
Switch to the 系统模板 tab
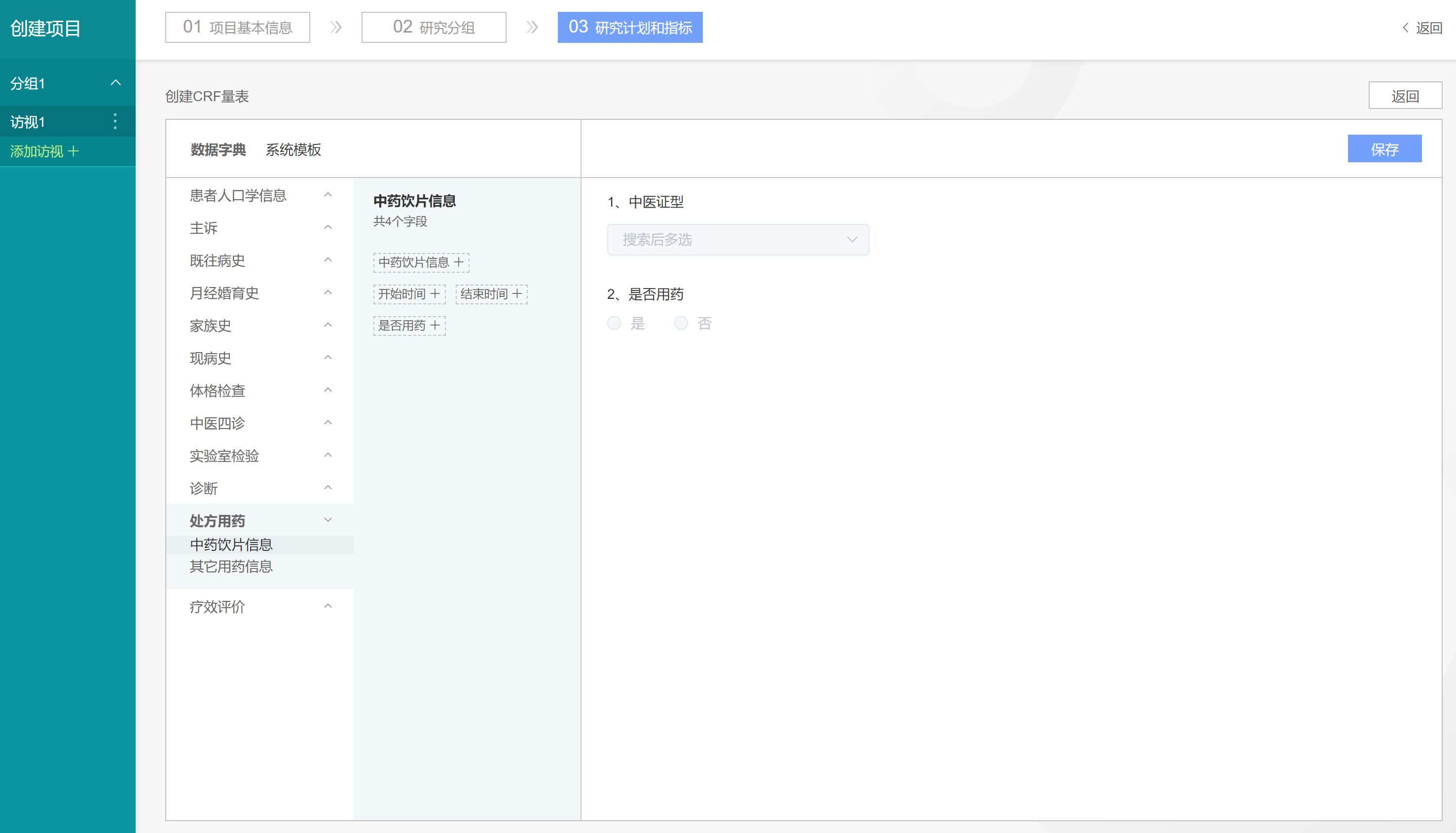pyautogui.click(x=293, y=149)
